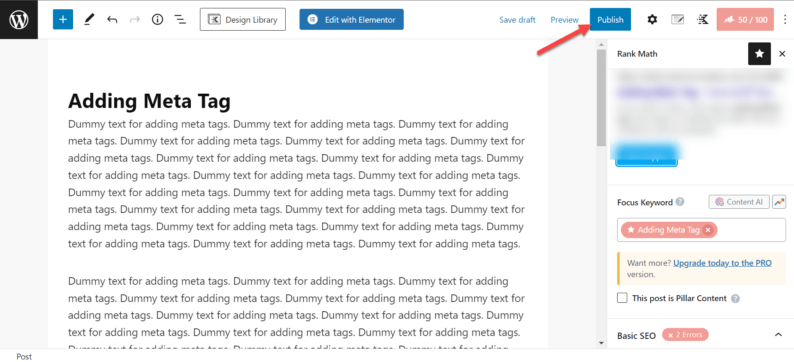Click Post breadcrumb in the footer
Viewport: 794px width, 362px height.
pos(24,356)
